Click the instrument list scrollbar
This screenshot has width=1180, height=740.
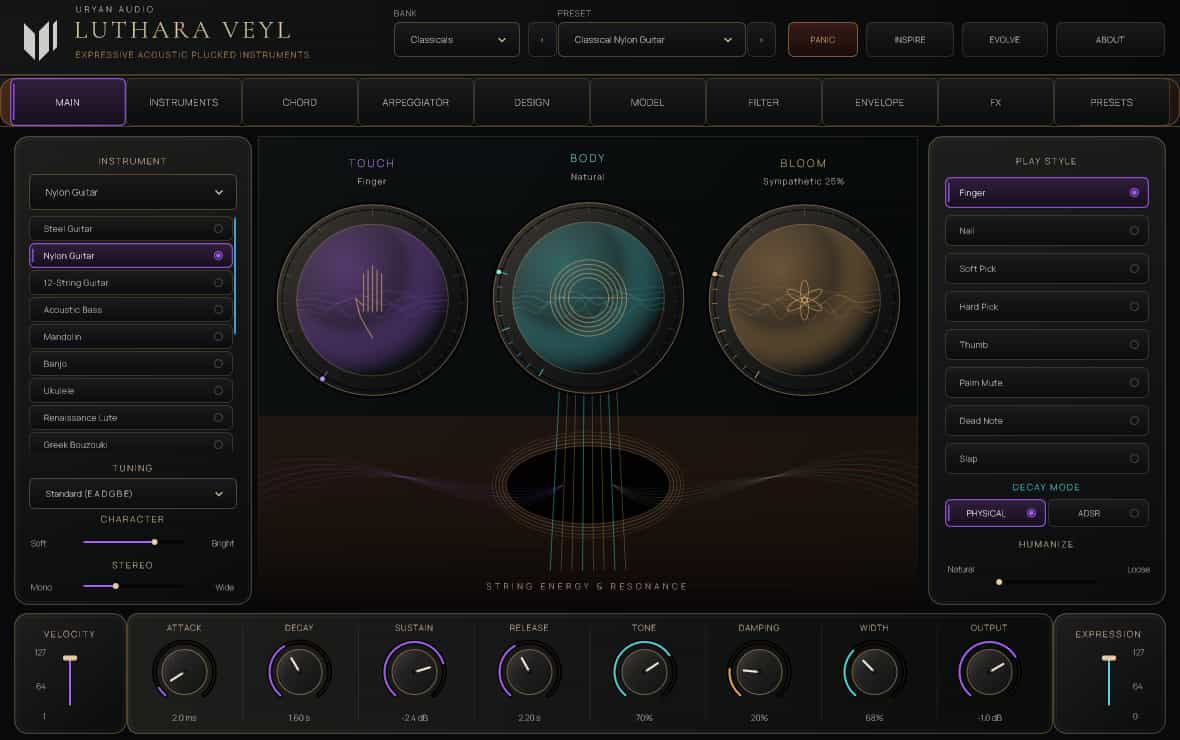pos(235,276)
